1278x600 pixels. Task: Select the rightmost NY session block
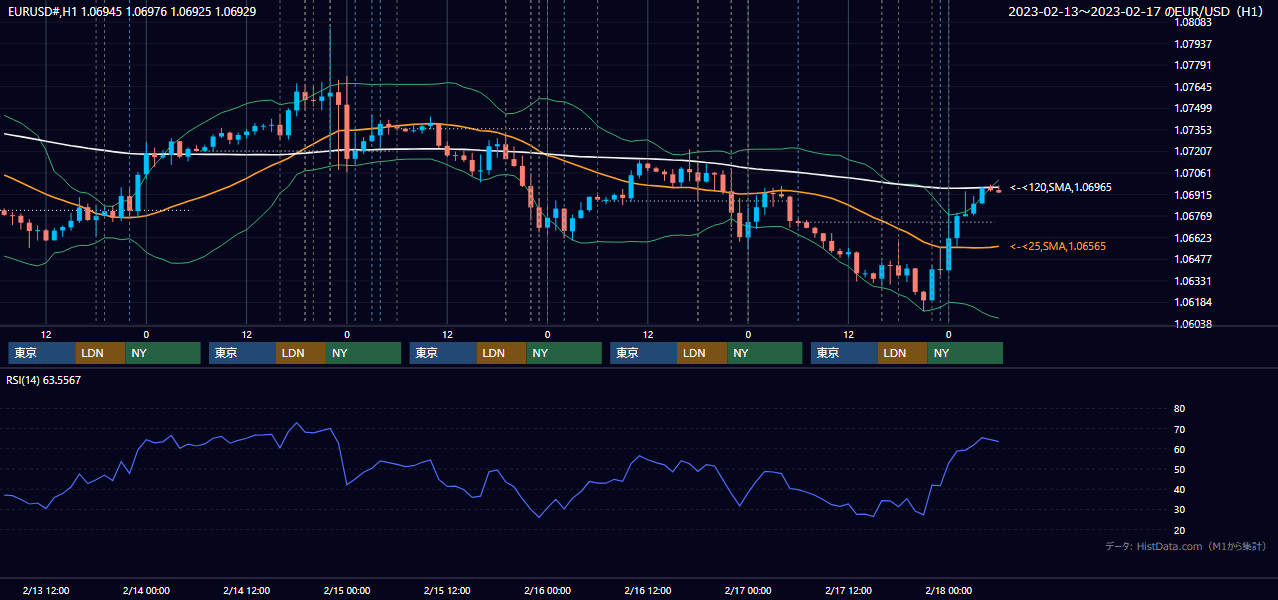coord(966,353)
